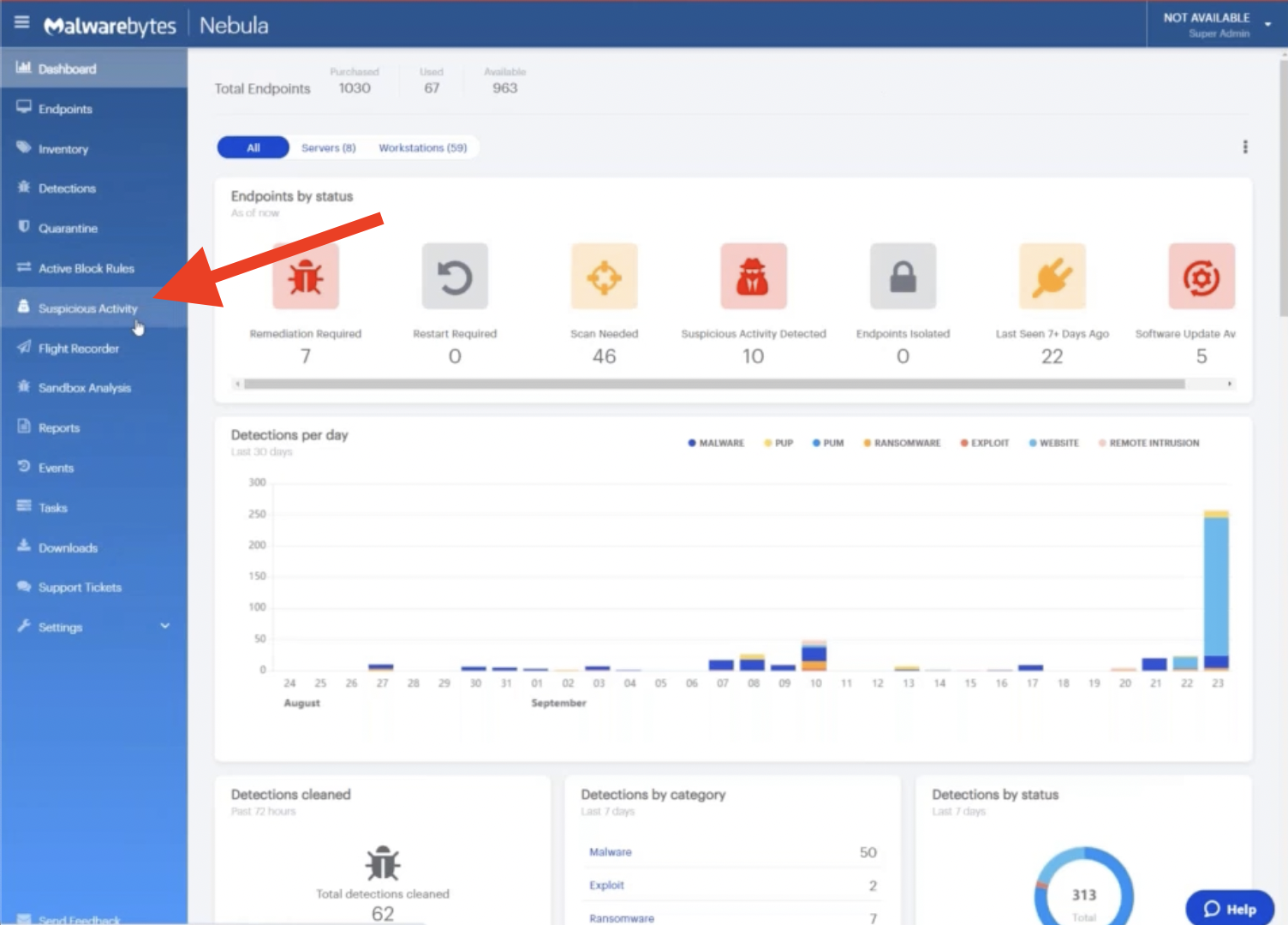The image size is (1288, 925).
Task: Click the Quarantine shield icon
Action: (23, 227)
